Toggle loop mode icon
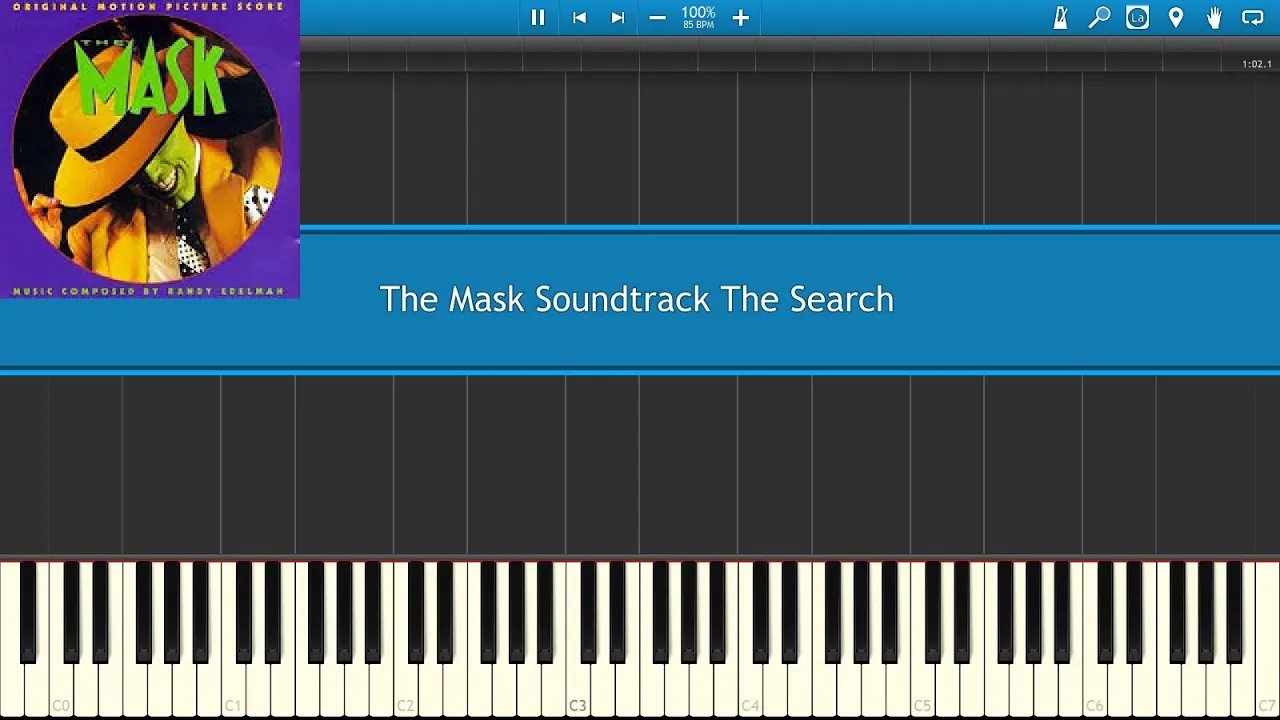This screenshot has width=1280, height=720. (1252, 17)
